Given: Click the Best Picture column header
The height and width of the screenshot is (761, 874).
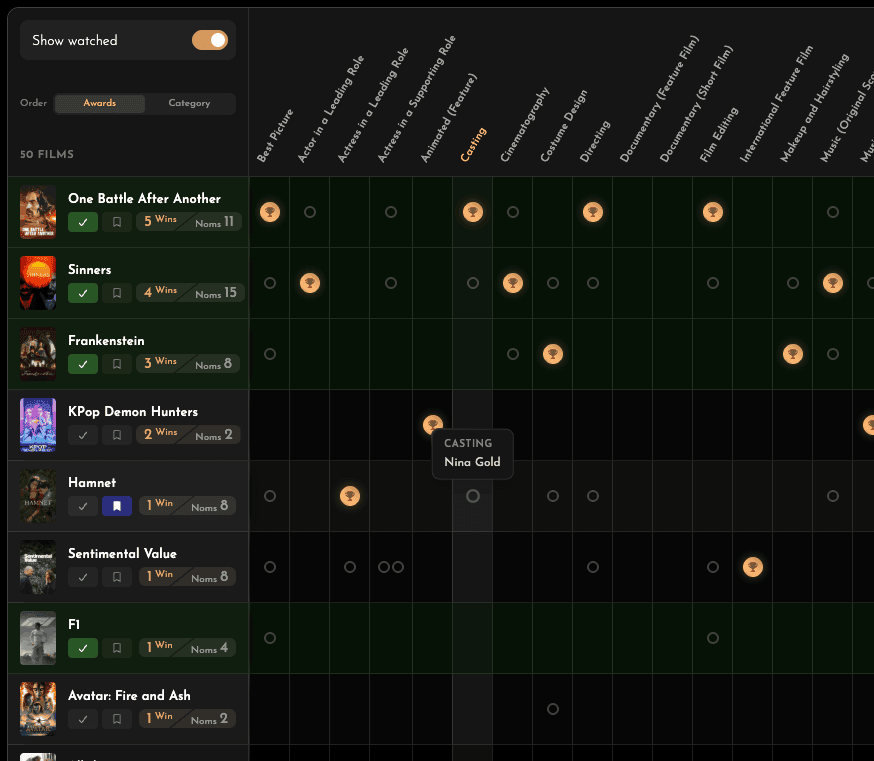Looking at the screenshot, I should tap(275, 135).
